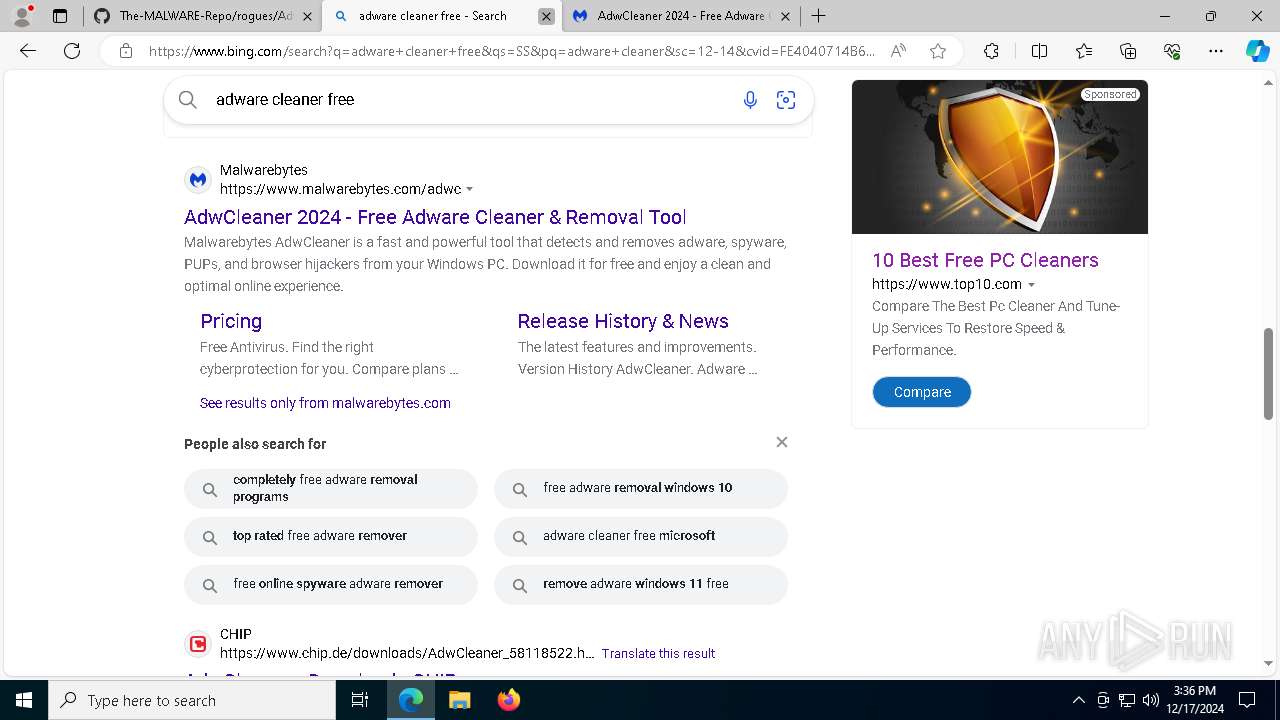View site information lock icon
The image size is (1280, 720).
pos(126,51)
